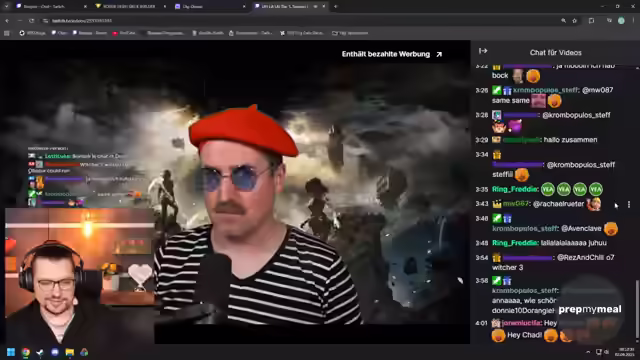Open Chrome from the taskbar
This screenshot has height=360, width=640.
tap(26, 352)
